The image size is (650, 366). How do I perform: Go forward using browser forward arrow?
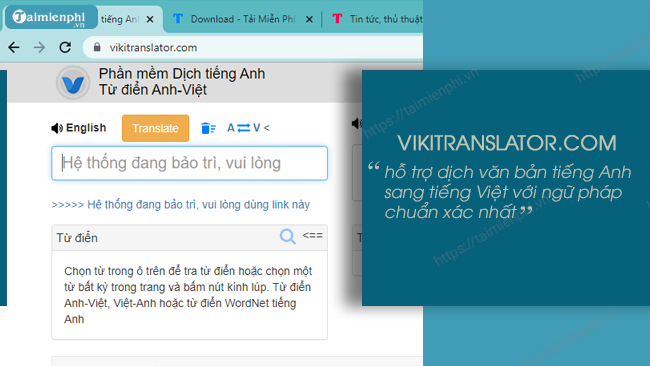point(39,48)
